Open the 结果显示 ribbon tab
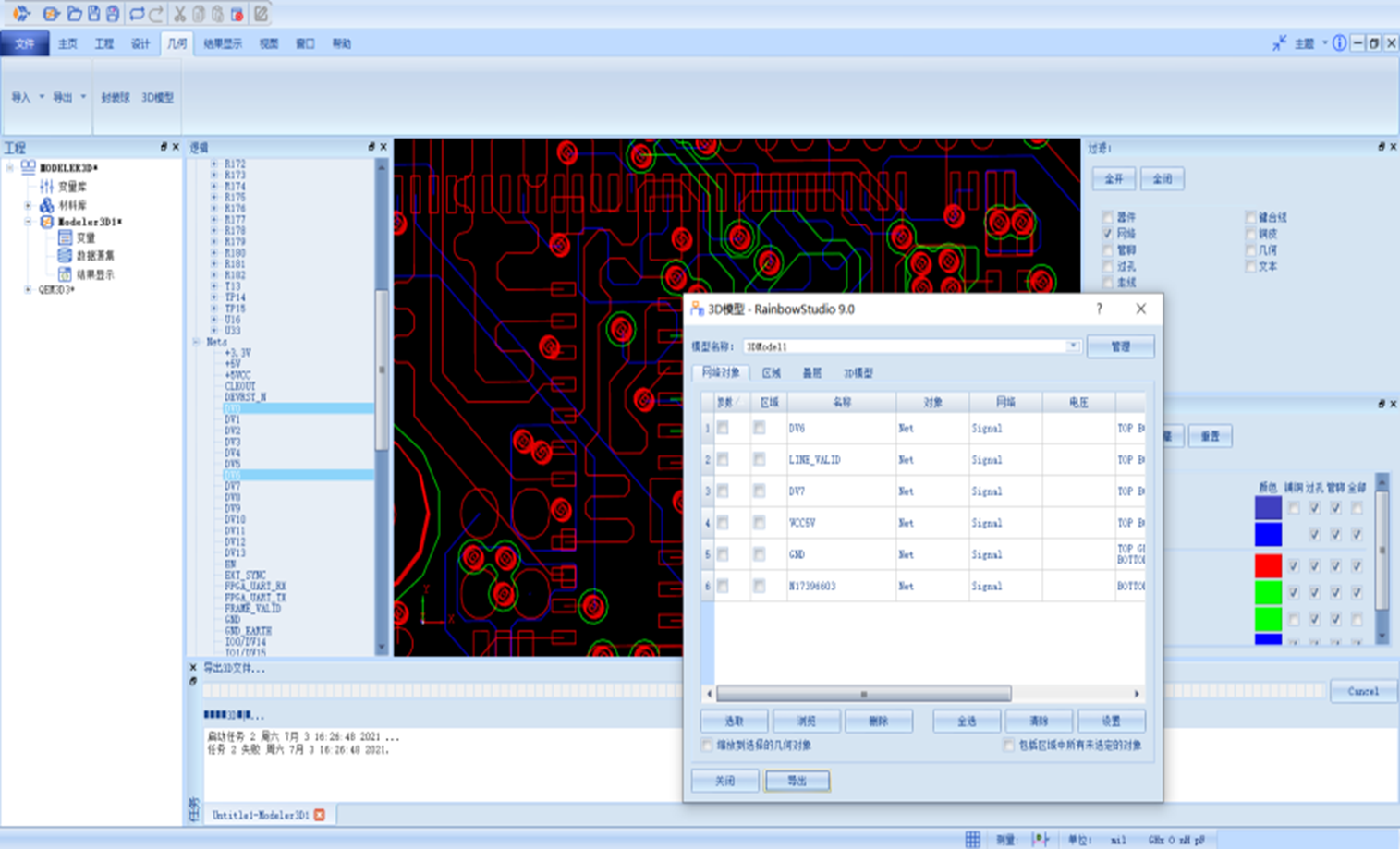 pos(222,43)
